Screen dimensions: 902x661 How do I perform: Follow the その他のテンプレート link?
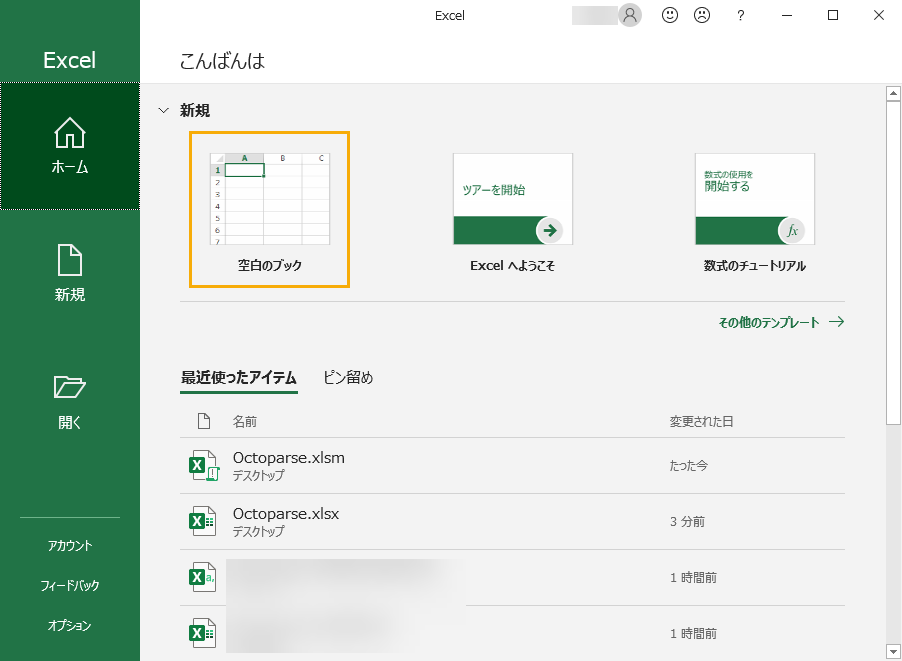click(x=781, y=322)
